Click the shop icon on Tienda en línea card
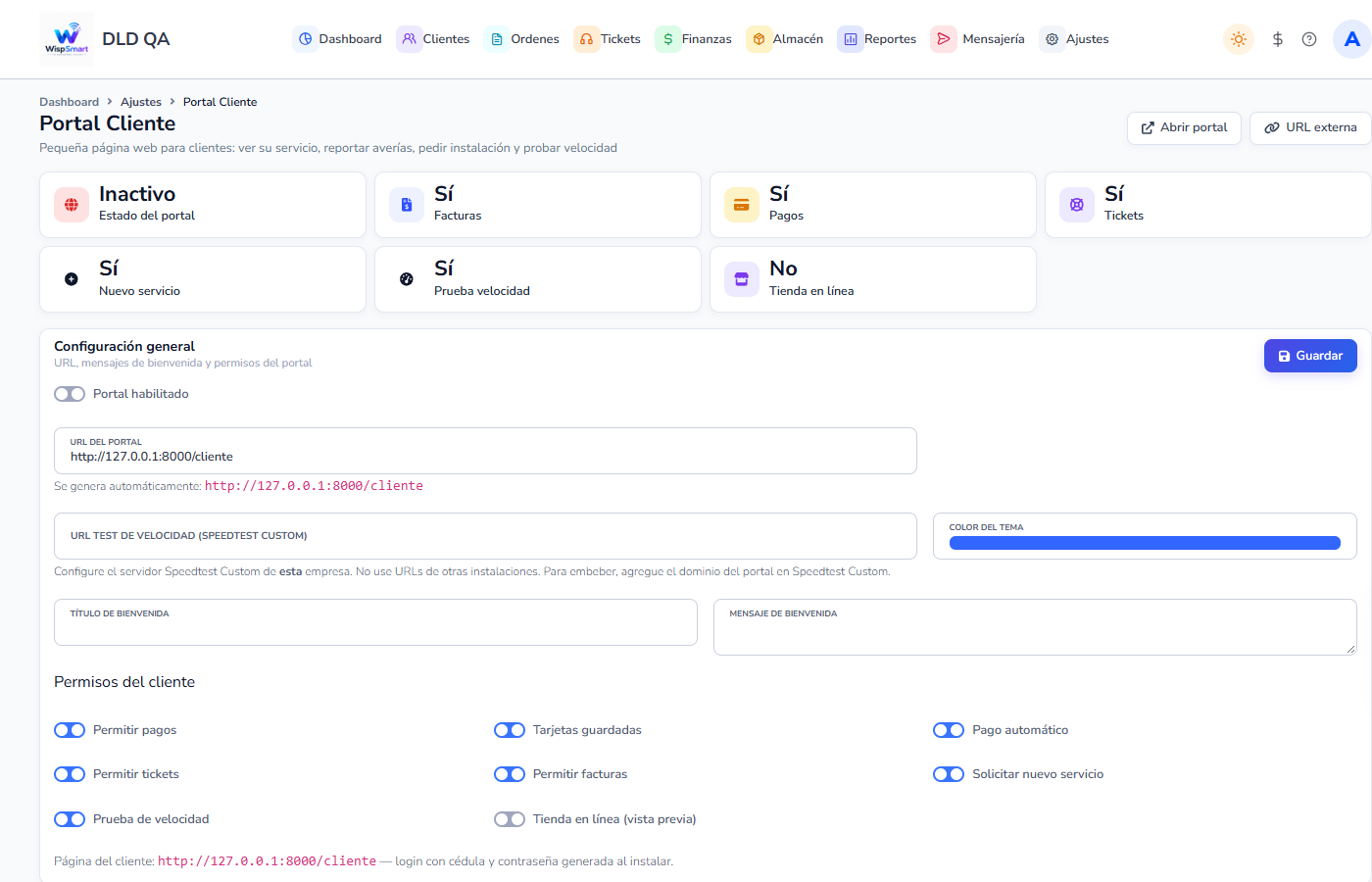 coord(742,279)
